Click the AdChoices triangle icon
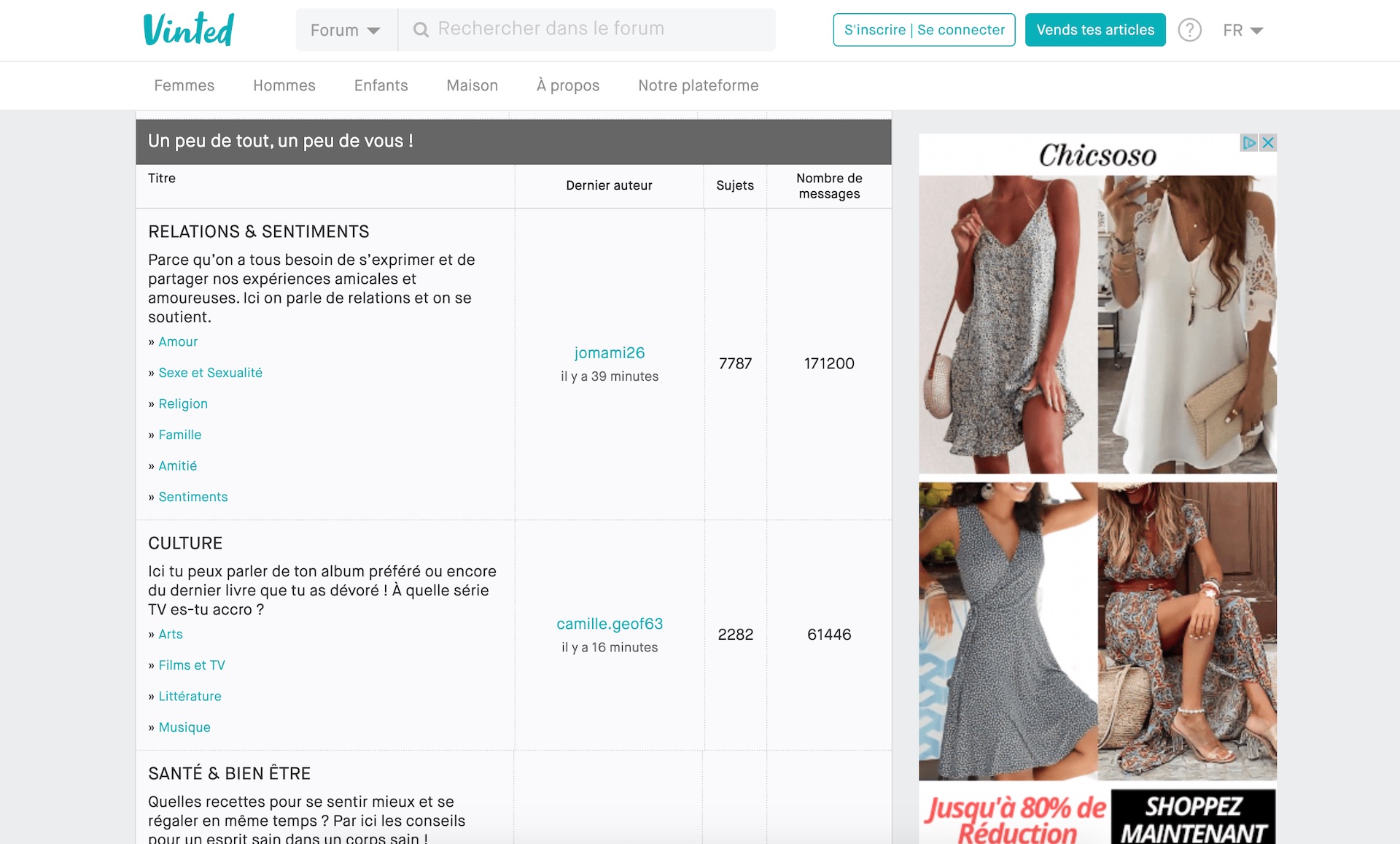The image size is (1400, 844). click(1249, 142)
